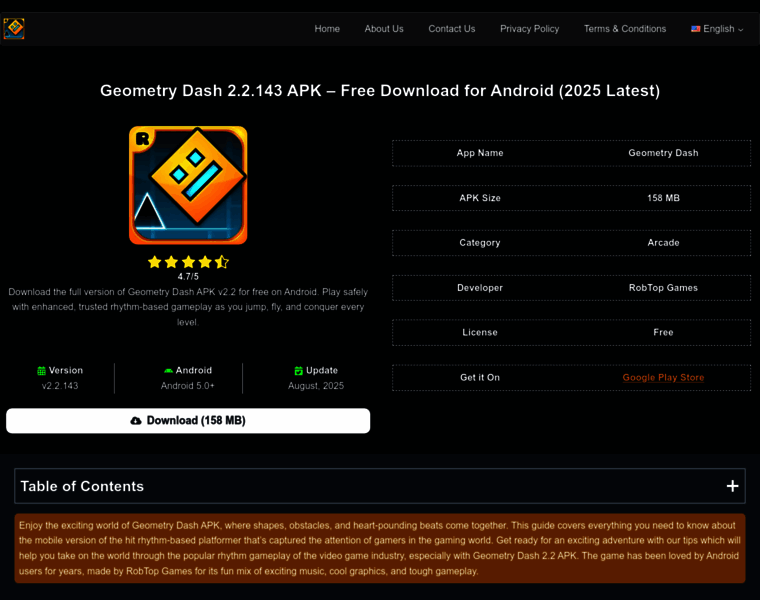
Task: Click the cloud download icon
Action: tap(136, 421)
